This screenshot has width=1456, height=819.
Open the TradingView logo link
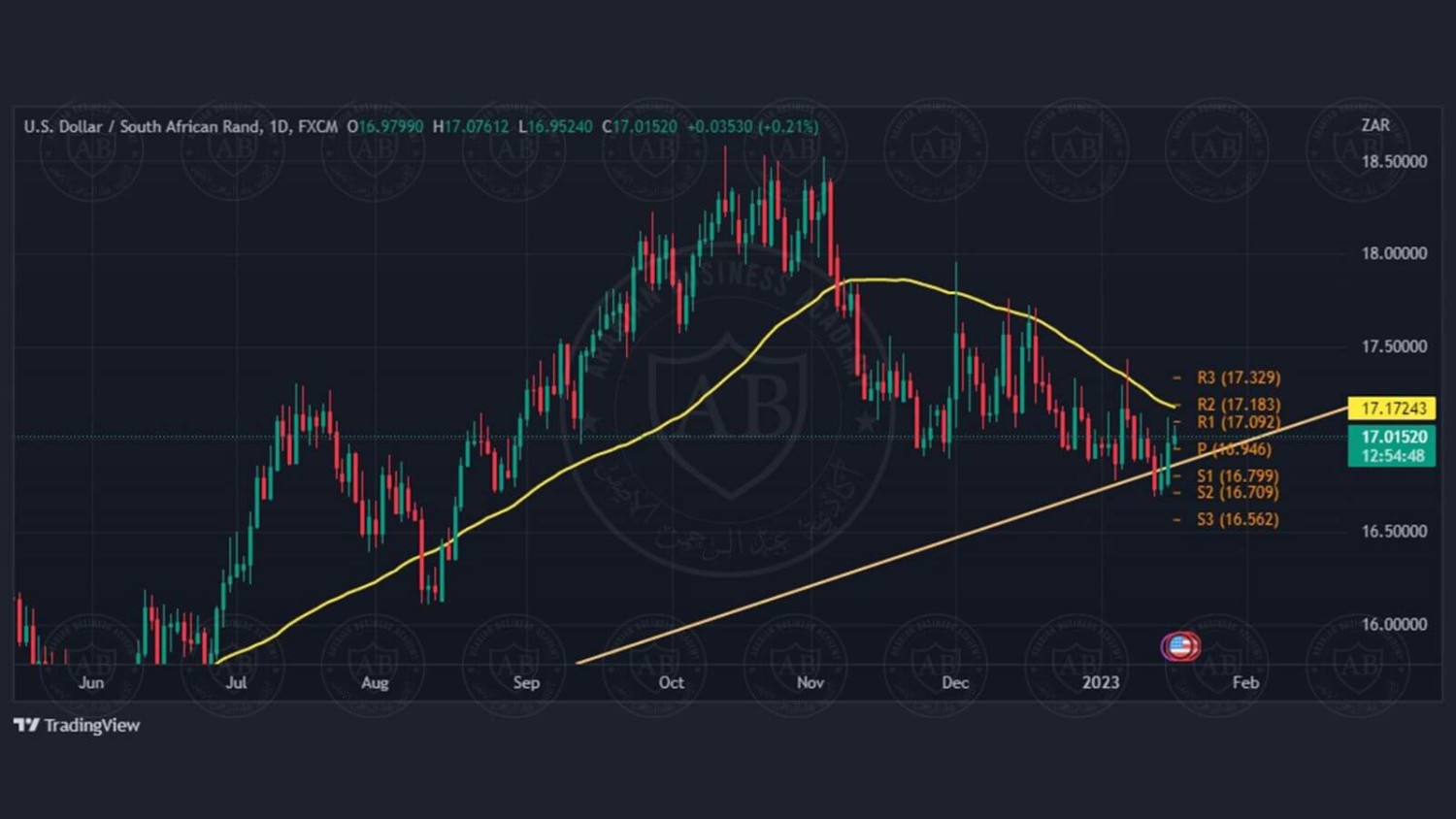pyautogui.click(x=77, y=725)
